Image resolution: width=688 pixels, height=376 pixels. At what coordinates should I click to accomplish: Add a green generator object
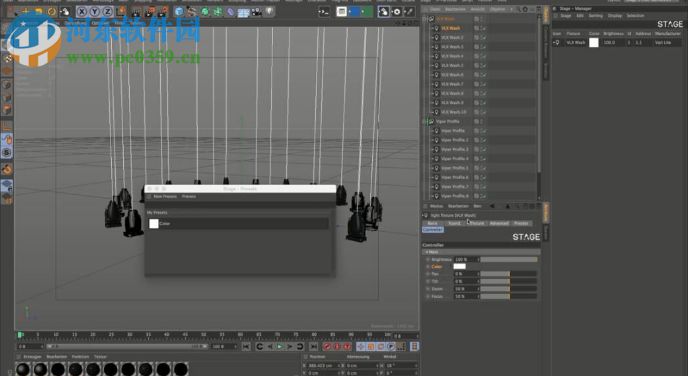click(204, 12)
